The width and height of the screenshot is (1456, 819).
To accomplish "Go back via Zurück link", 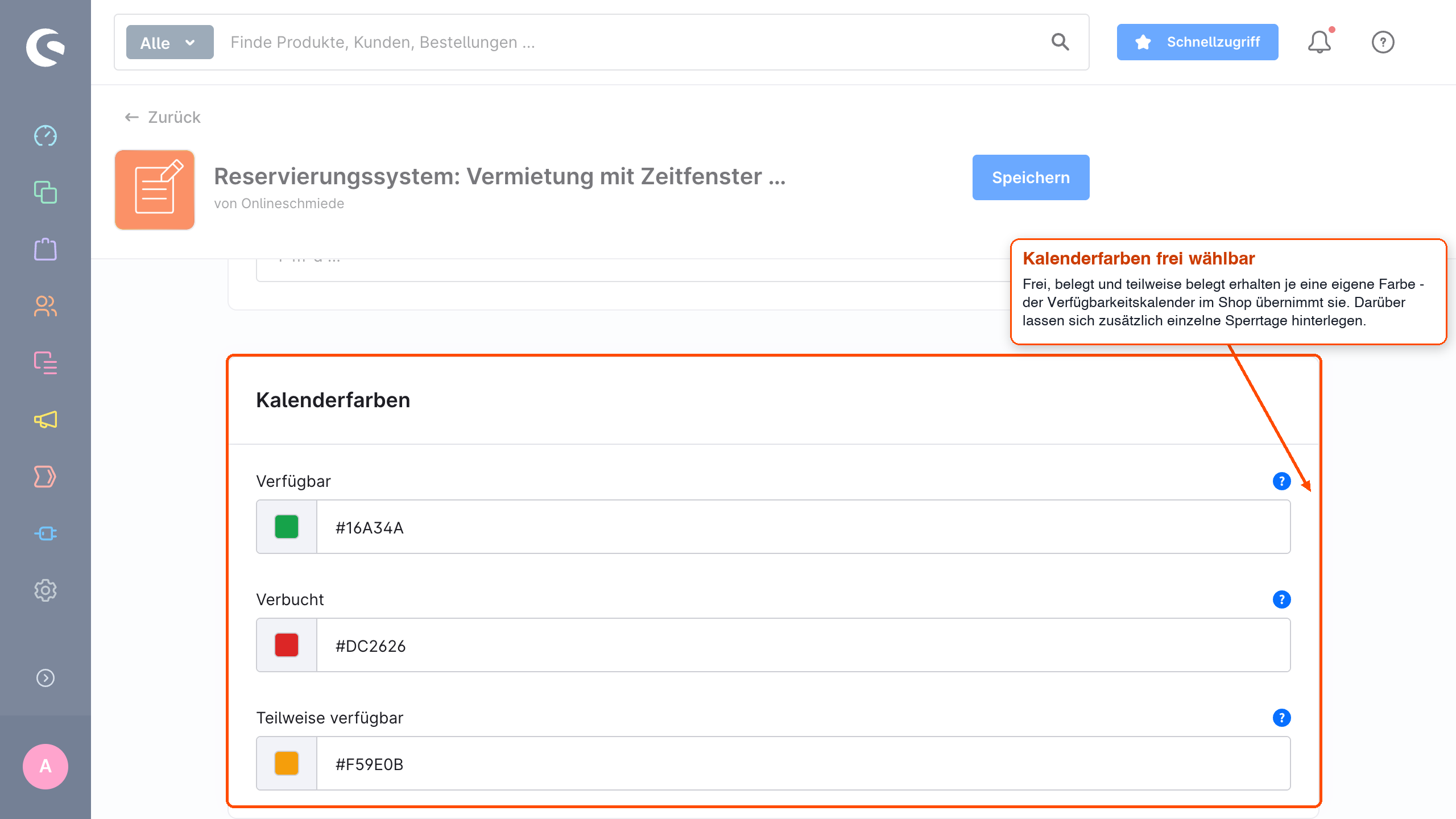I will click(163, 117).
